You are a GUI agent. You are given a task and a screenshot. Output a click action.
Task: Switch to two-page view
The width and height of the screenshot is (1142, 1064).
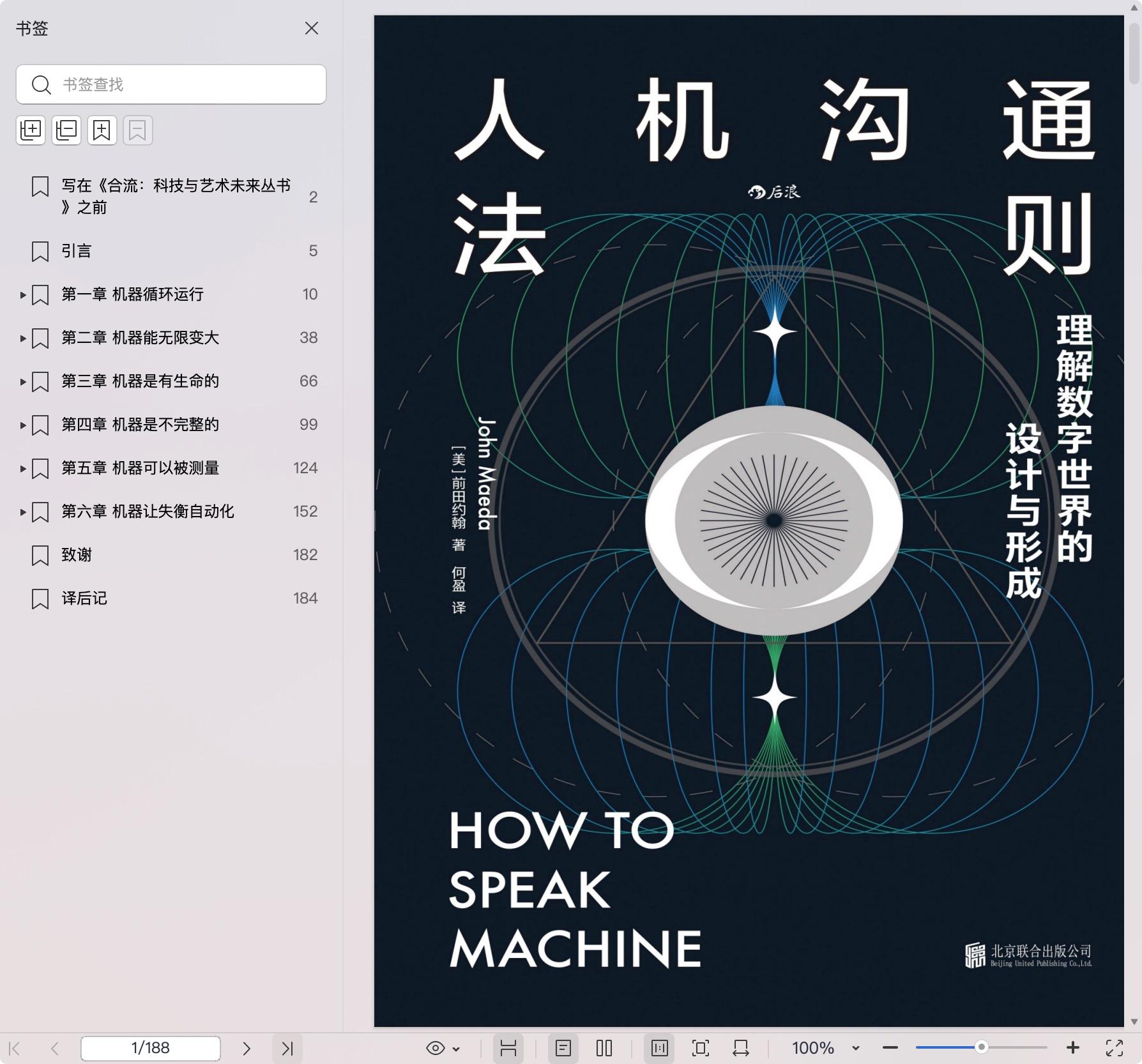pyautogui.click(x=604, y=1048)
